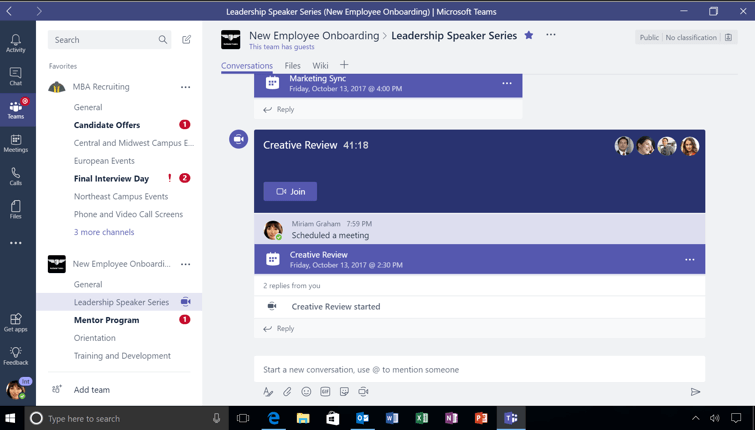Open the Final Interview Day channel
This screenshot has height=430, width=755.
(111, 179)
